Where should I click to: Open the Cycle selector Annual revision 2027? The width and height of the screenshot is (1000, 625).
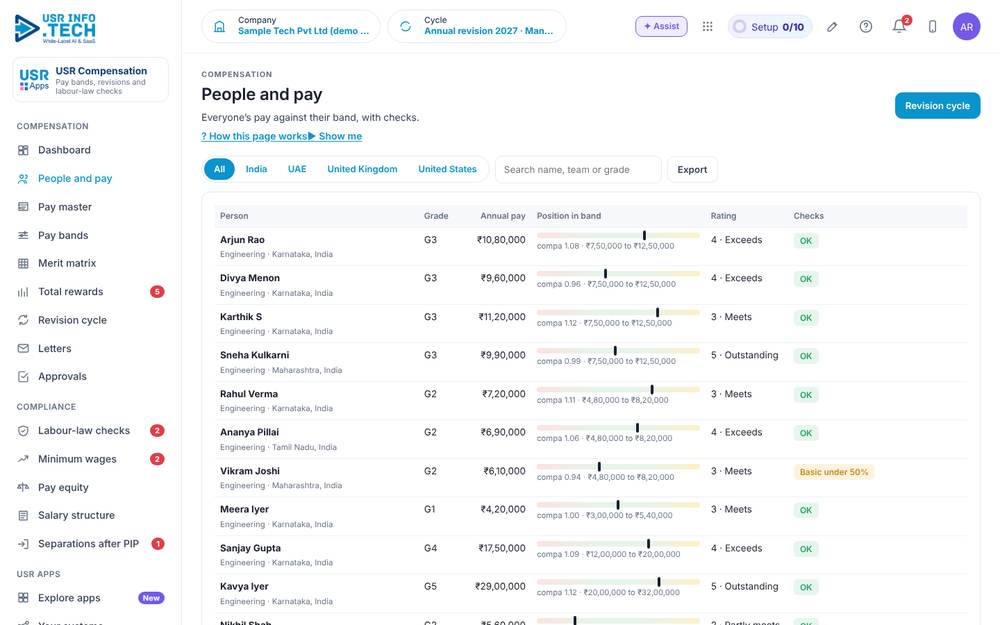click(477, 26)
